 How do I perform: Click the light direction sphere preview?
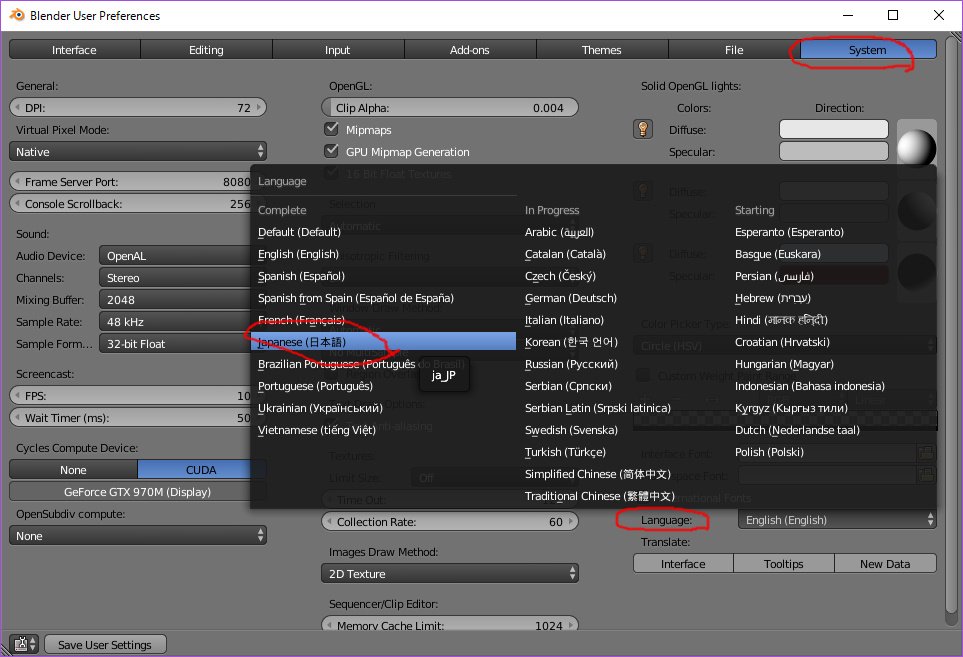(x=916, y=145)
